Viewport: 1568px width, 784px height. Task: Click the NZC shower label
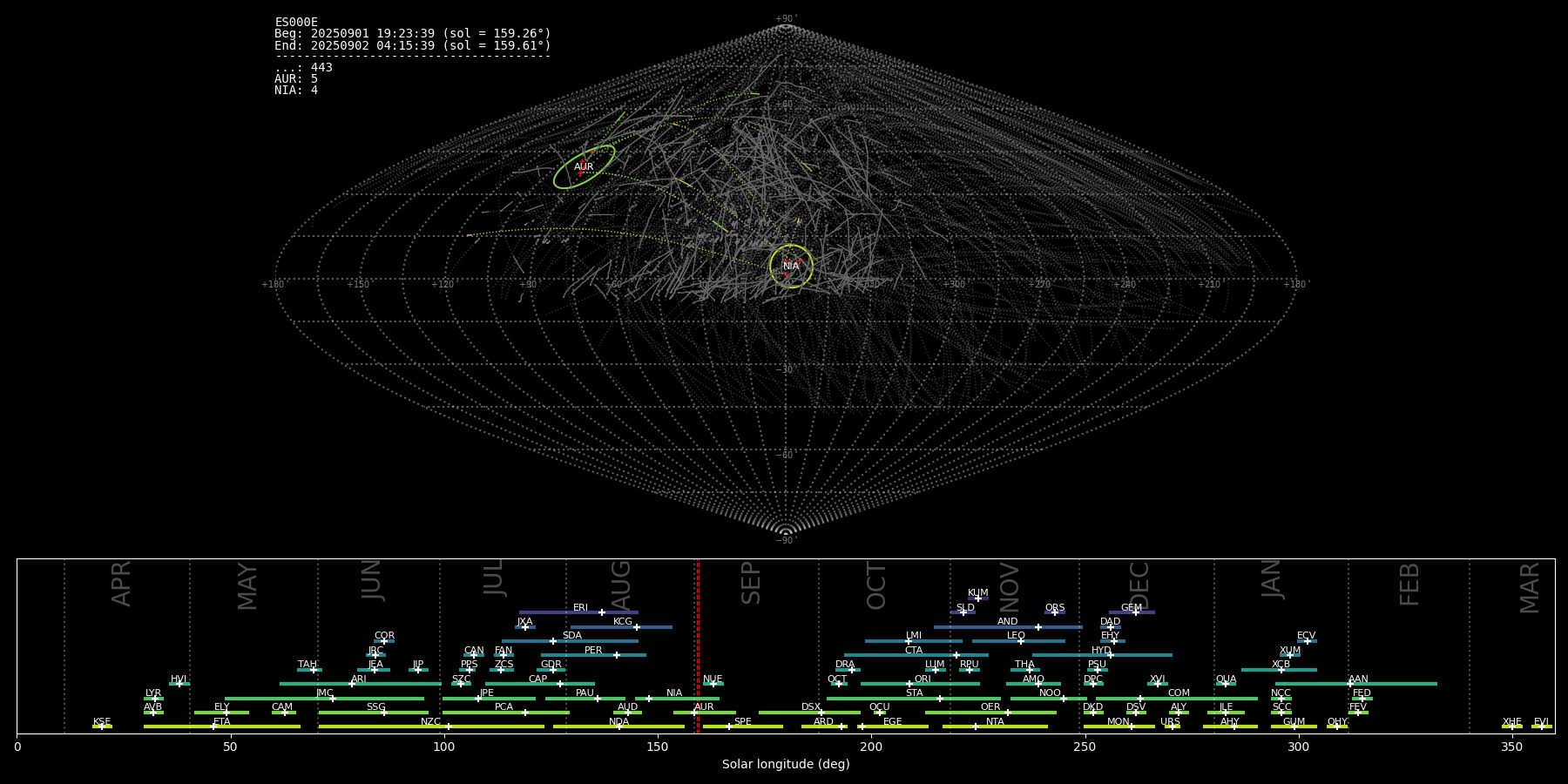pos(430,722)
